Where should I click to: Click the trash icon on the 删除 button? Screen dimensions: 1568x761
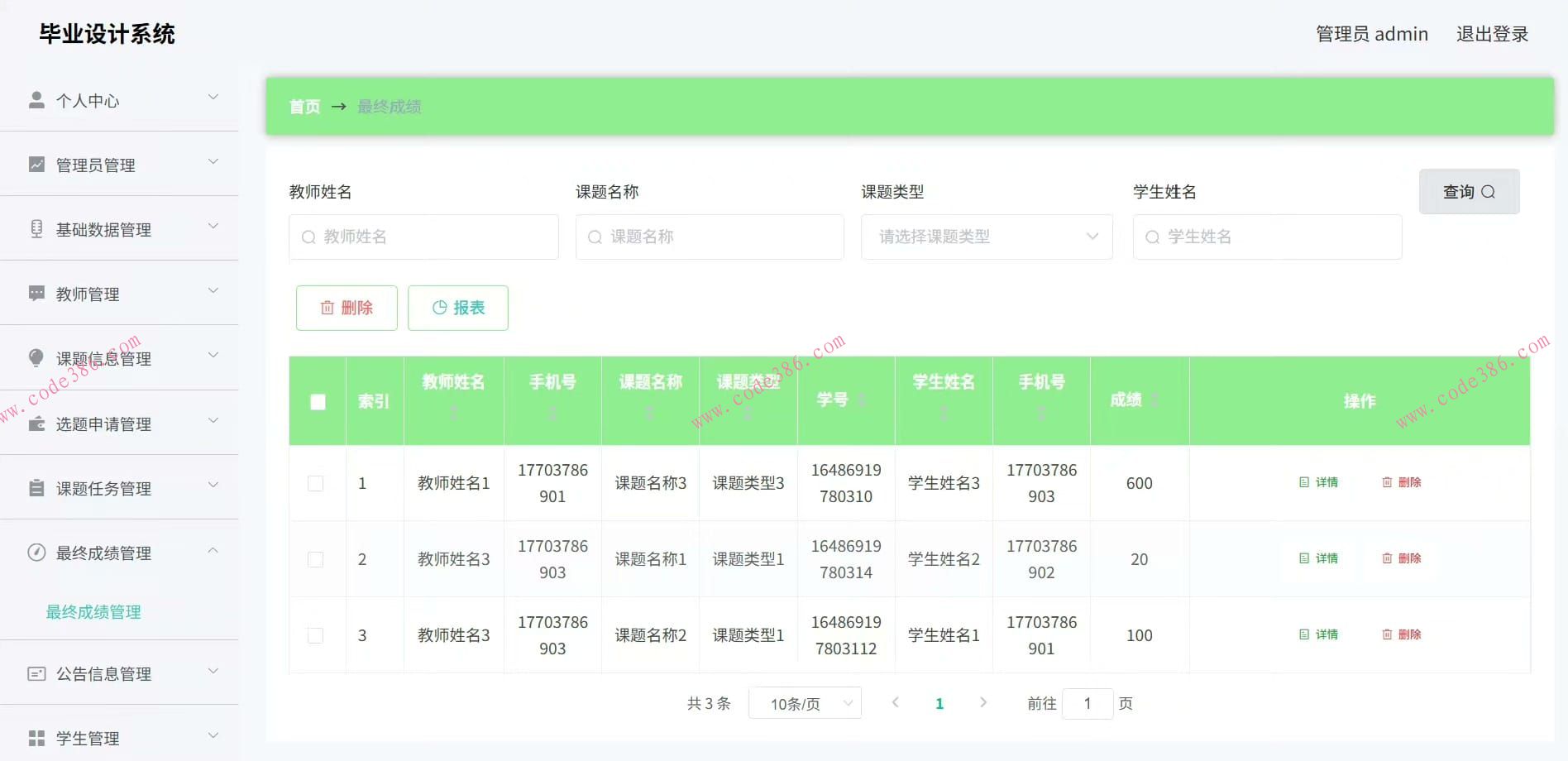328,307
